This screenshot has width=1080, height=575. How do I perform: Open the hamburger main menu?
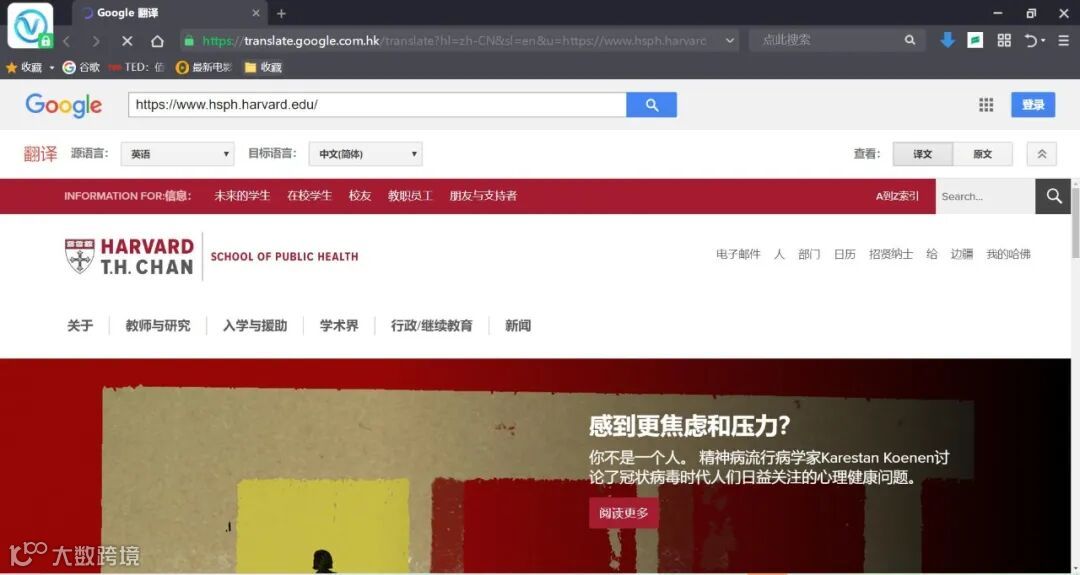click(1063, 41)
